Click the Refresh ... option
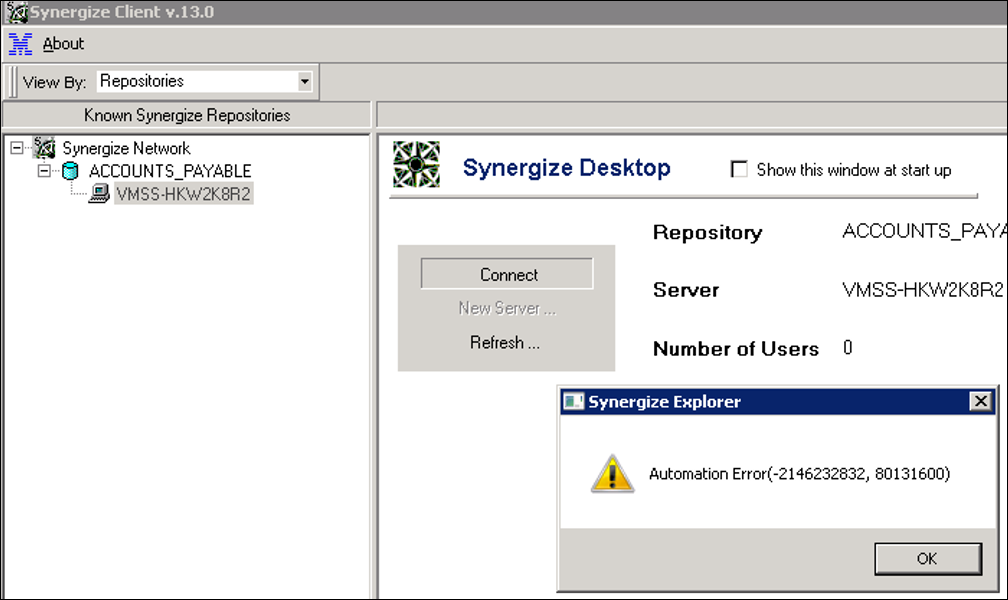The height and width of the screenshot is (600, 1008). (505, 342)
